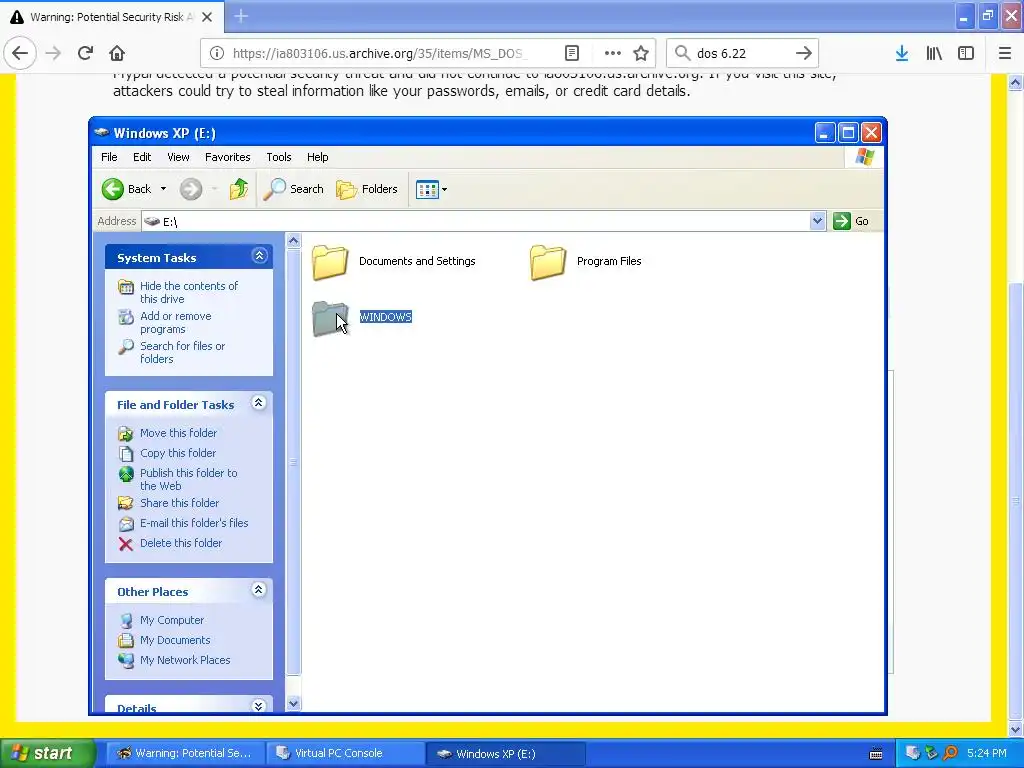The width and height of the screenshot is (1024, 768).
Task: Open My Network Places link
Action: point(185,660)
